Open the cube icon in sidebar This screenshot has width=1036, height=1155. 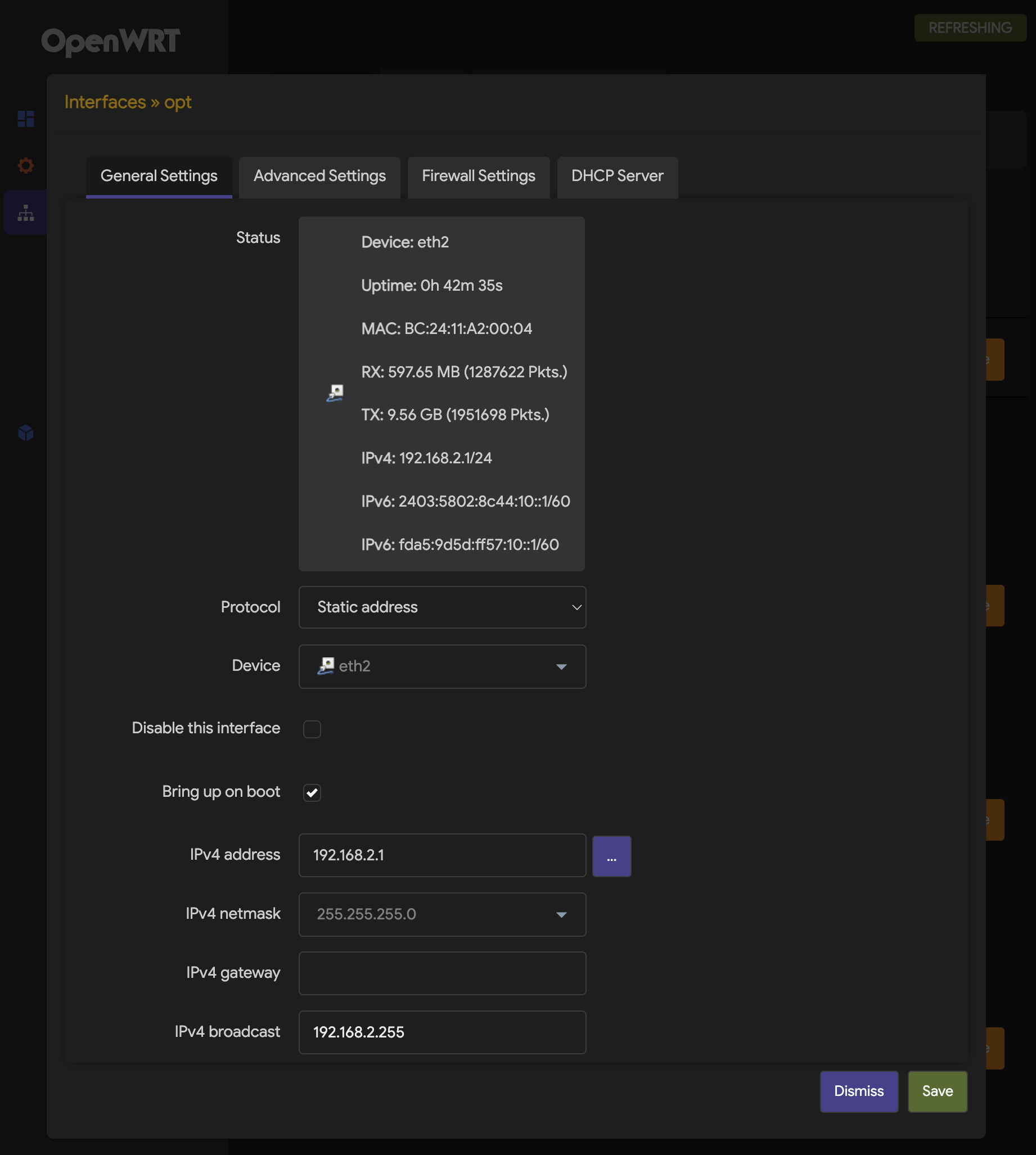[26, 433]
